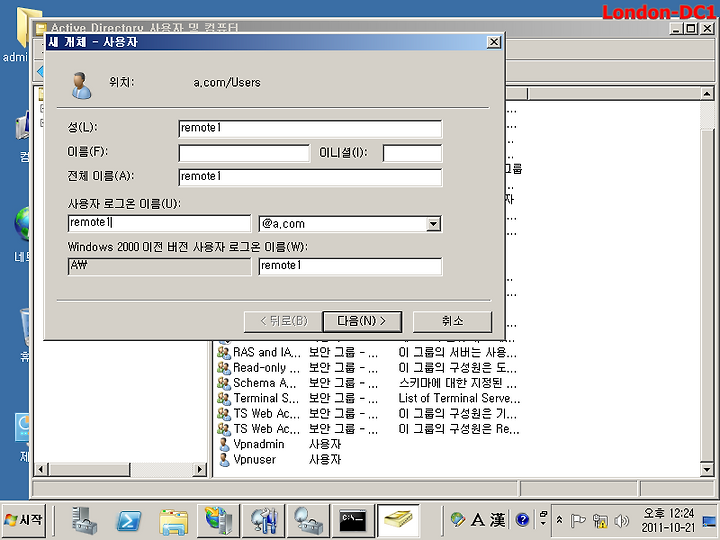This screenshot has height=540, width=720.
Task: Open the @a.com domain suffix dropdown
Action: pyautogui.click(x=433, y=224)
